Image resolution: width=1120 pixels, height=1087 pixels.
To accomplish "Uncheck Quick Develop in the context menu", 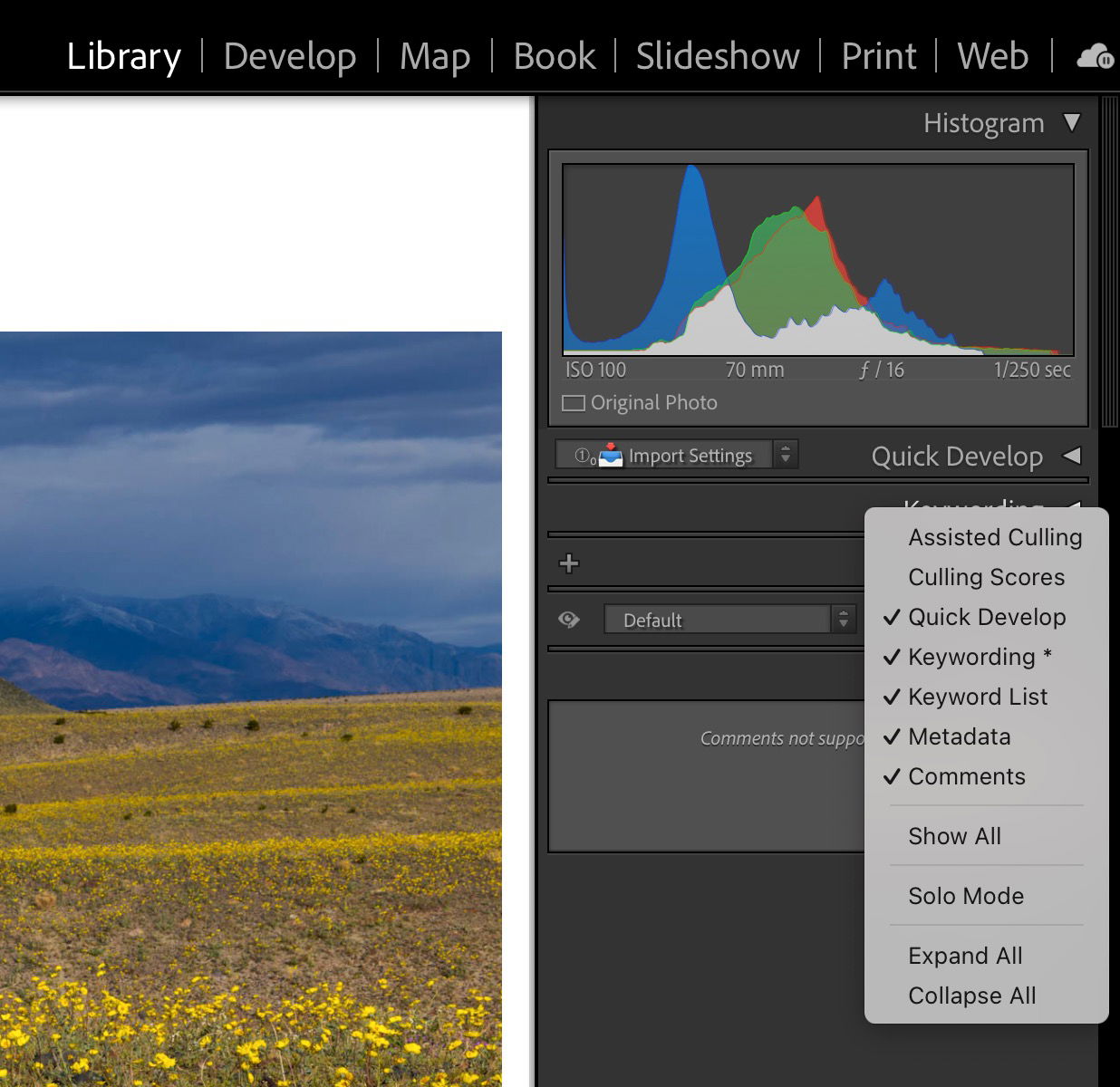I will click(x=986, y=617).
